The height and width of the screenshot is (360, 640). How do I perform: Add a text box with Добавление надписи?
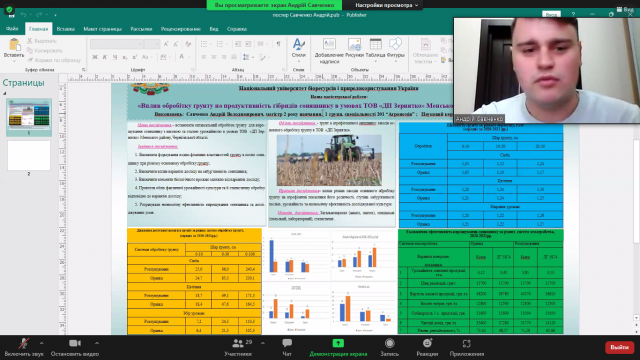[x=329, y=51]
